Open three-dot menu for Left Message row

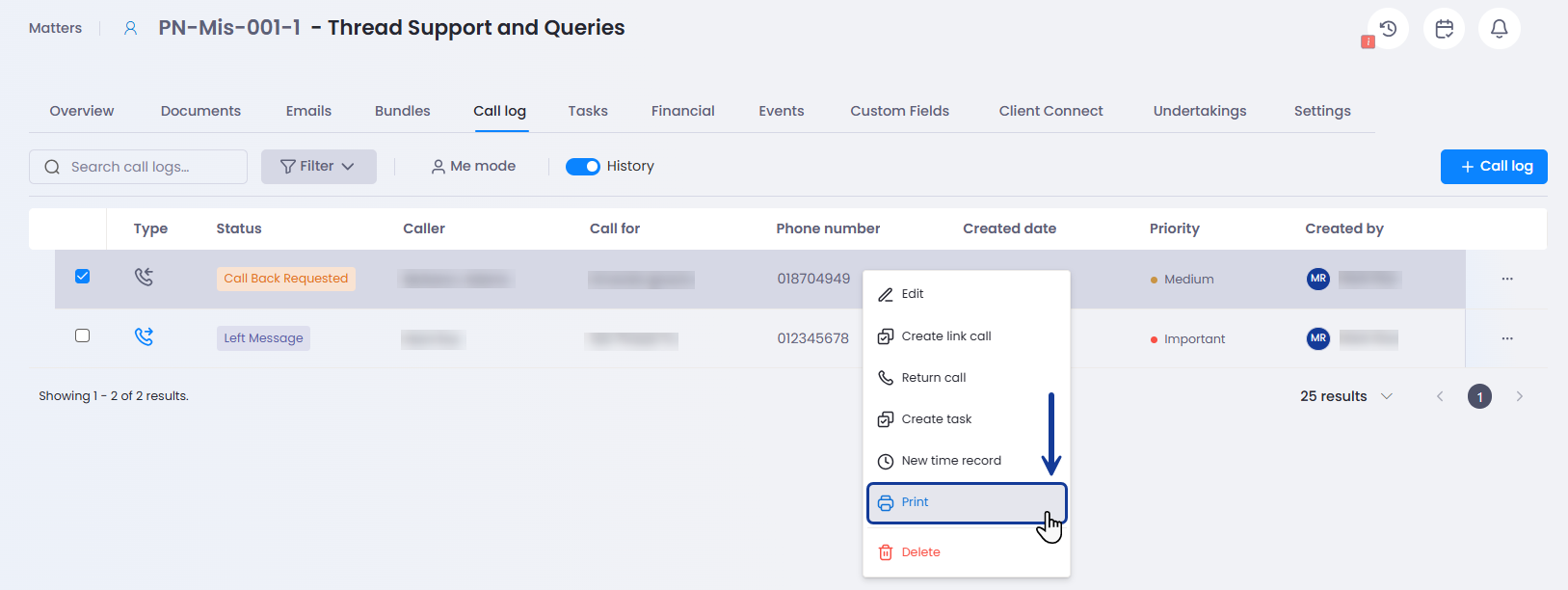(1507, 338)
